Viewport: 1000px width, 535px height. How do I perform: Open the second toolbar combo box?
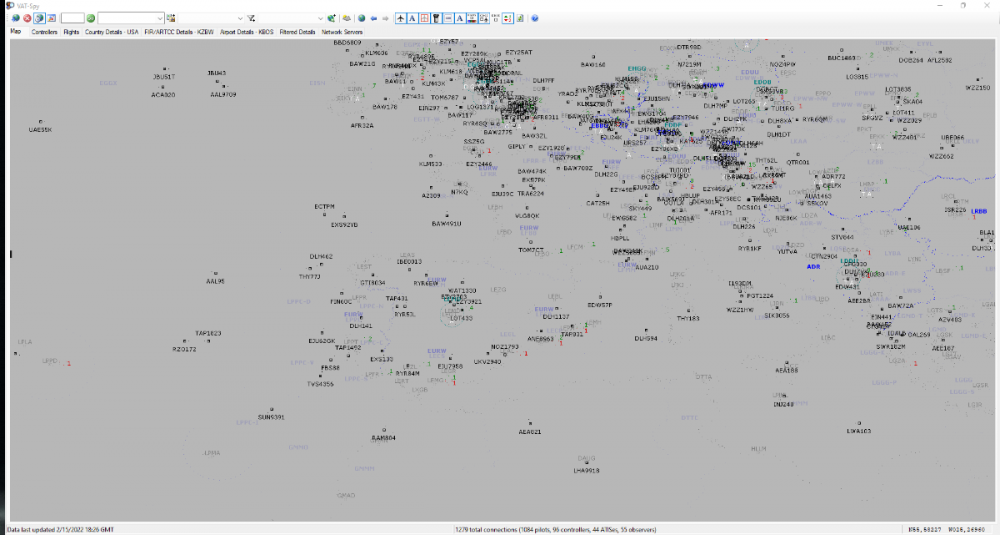pos(211,18)
